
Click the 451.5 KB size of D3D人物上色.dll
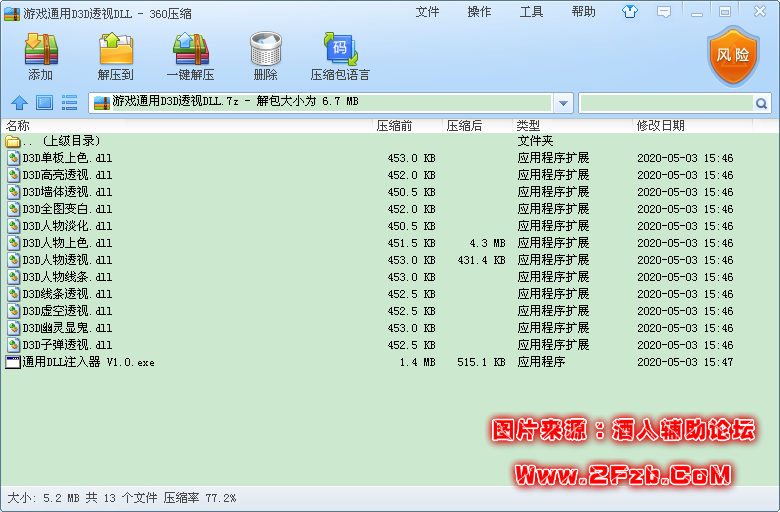(411, 243)
